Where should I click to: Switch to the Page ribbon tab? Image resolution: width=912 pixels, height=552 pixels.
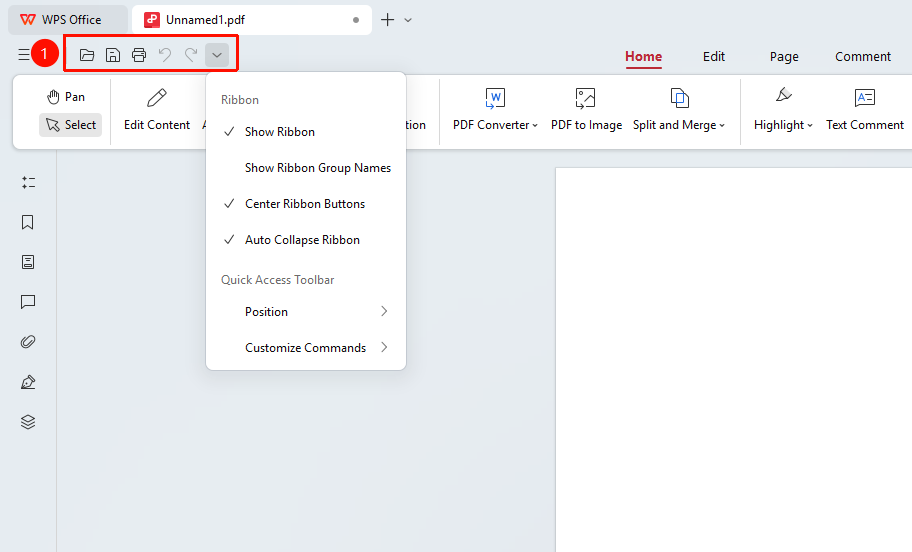pos(784,56)
